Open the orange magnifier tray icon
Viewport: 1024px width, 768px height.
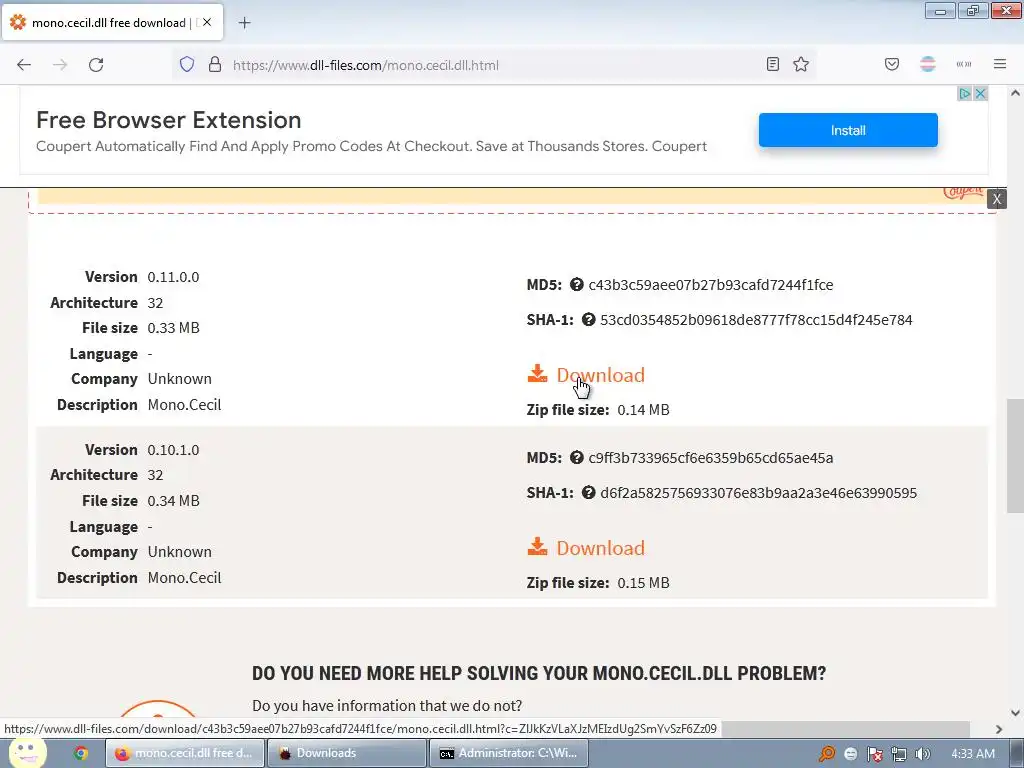point(827,754)
